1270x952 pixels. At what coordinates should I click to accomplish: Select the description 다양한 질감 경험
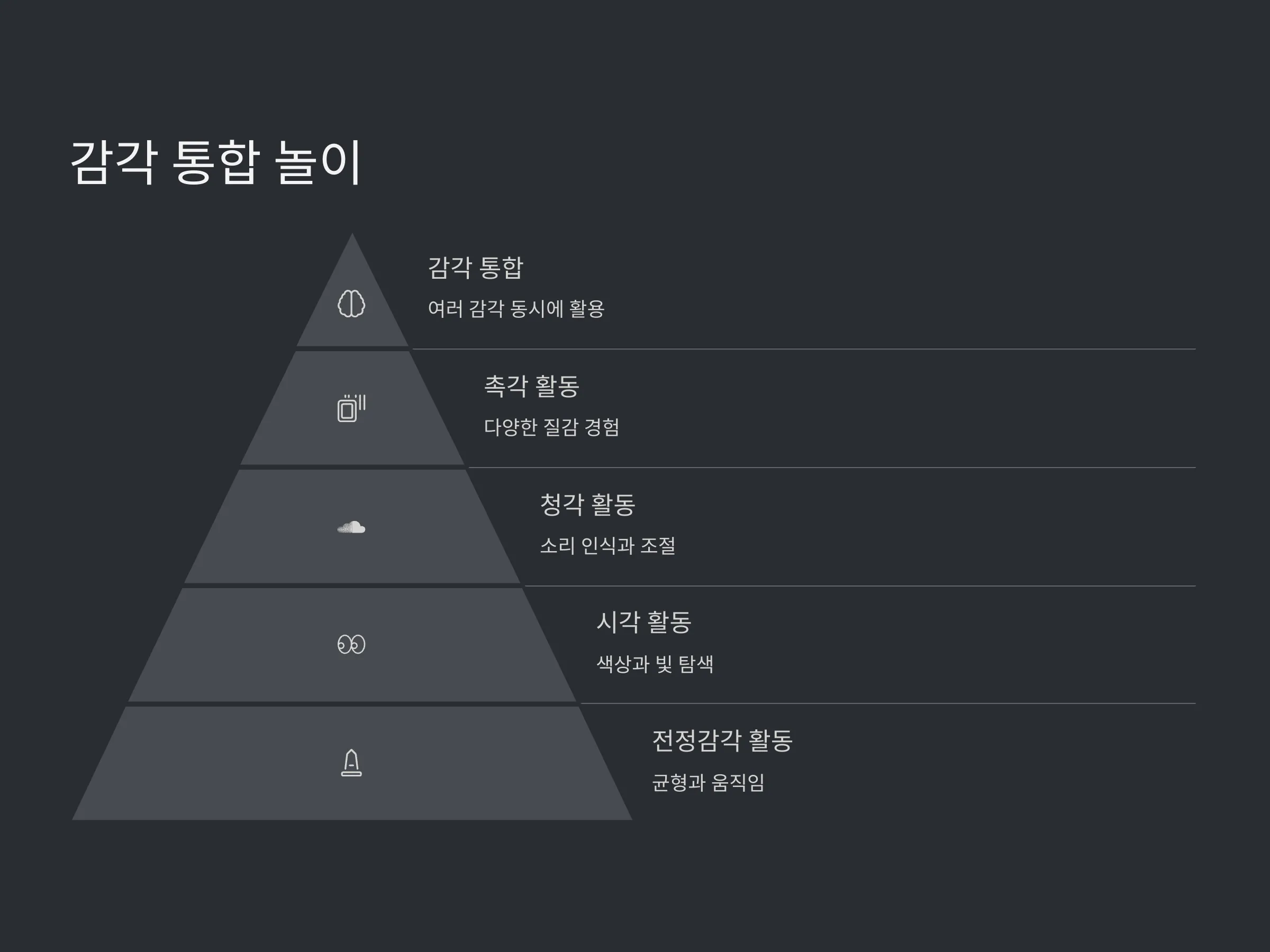click(x=552, y=427)
